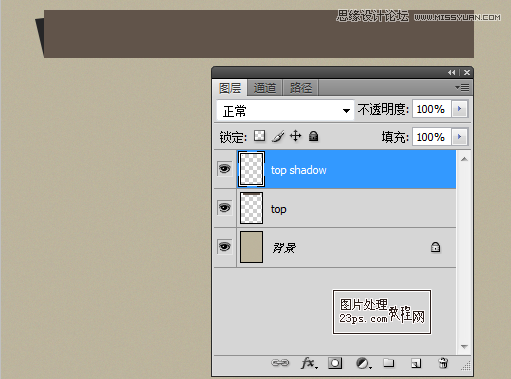Switch to the 通道 tab
The width and height of the screenshot is (511, 379).
tap(265, 88)
